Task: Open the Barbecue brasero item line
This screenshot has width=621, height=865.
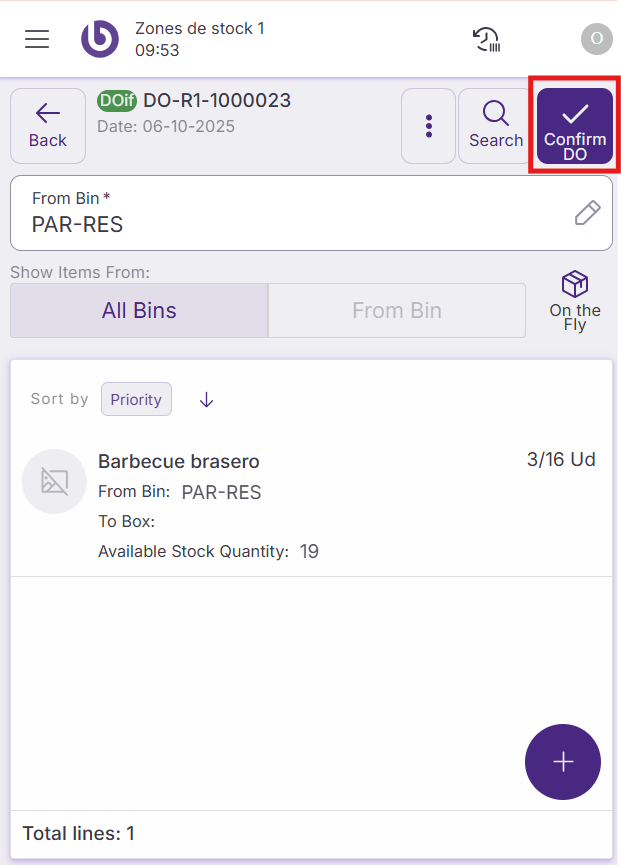Action: pos(300,505)
